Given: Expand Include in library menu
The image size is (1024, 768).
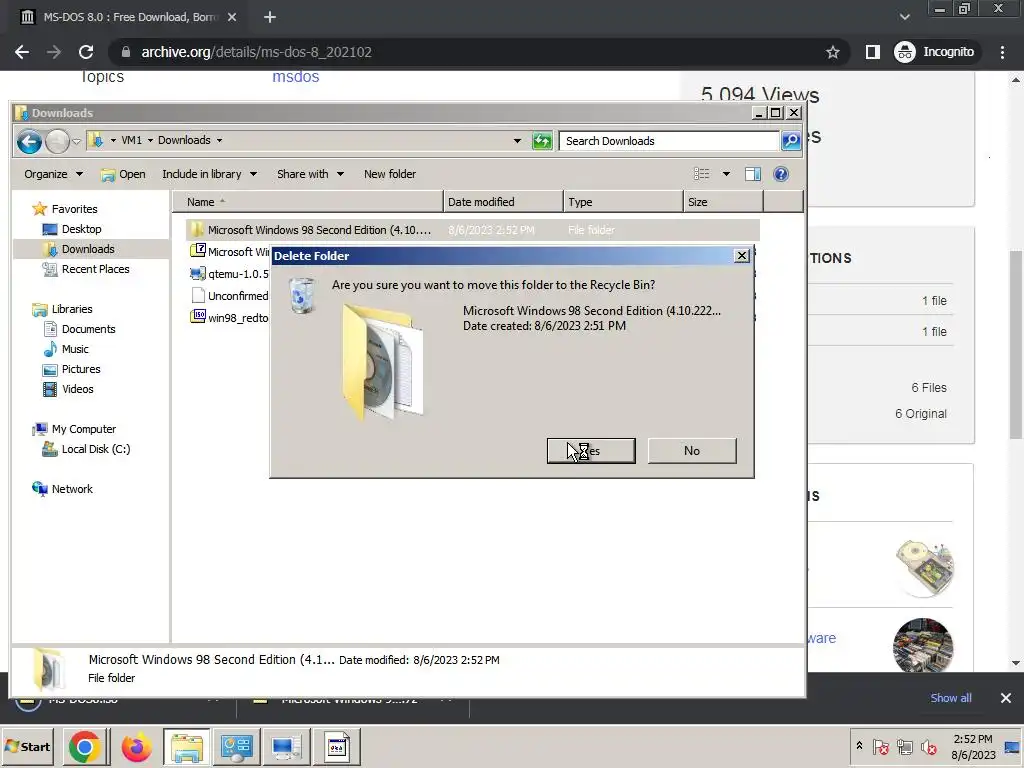Looking at the screenshot, I should click(x=210, y=174).
